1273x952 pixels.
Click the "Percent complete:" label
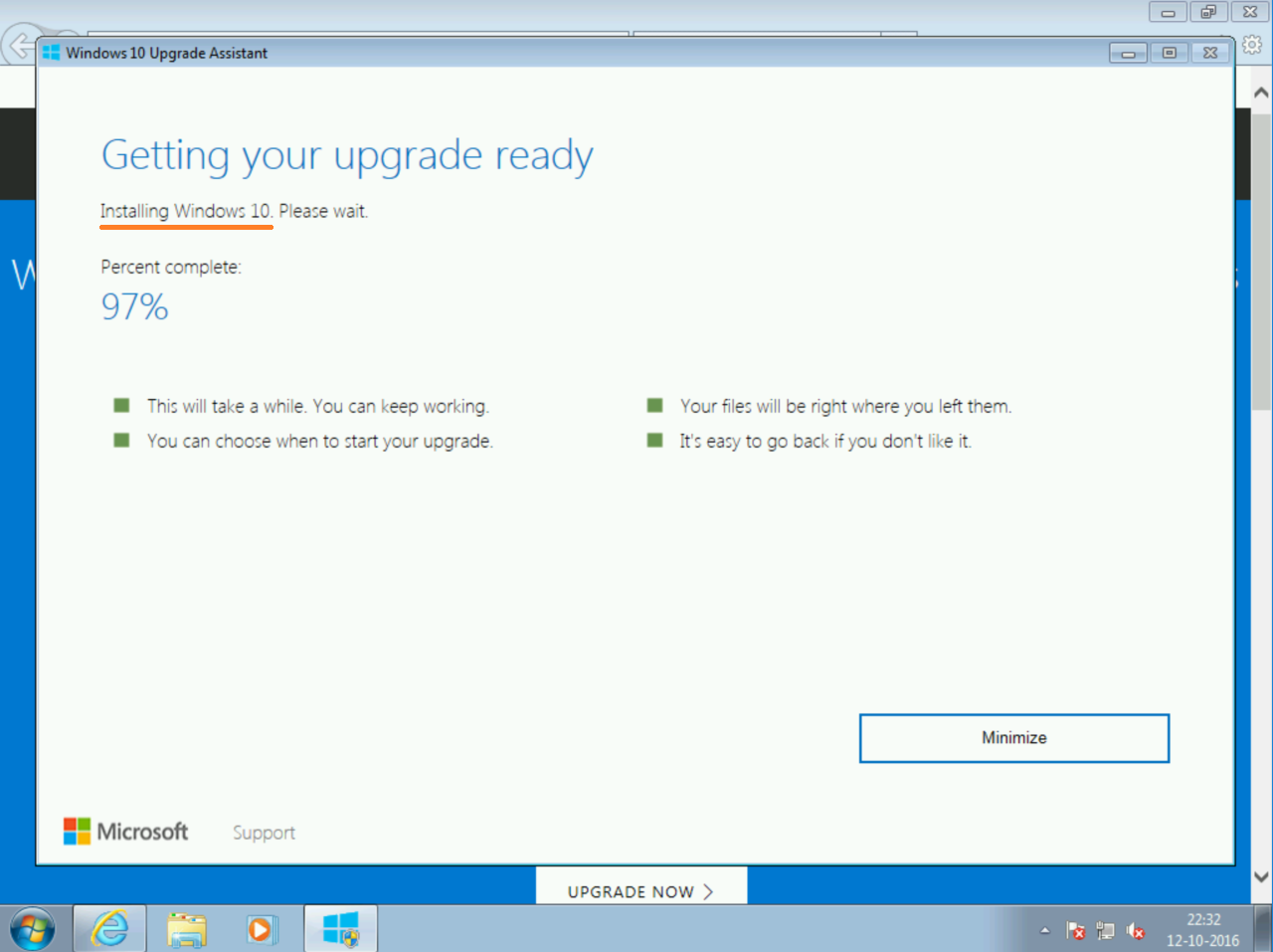[171, 267]
